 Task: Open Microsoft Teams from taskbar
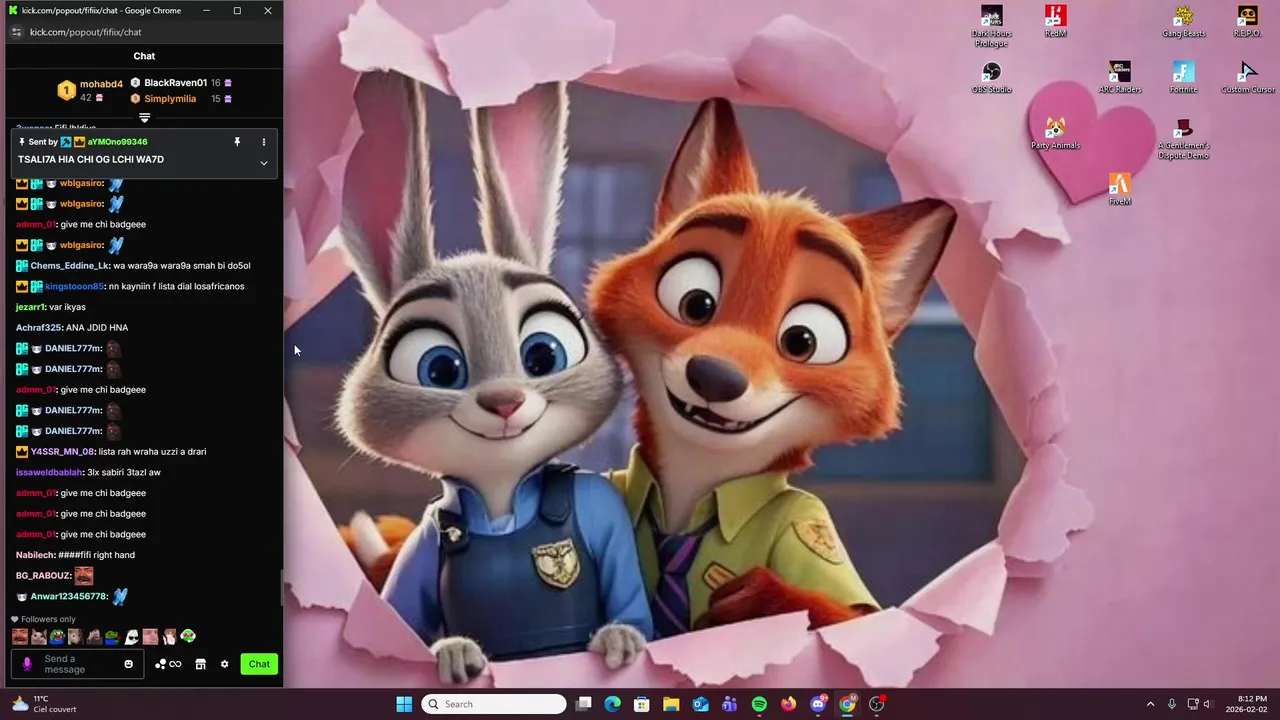click(730, 704)
